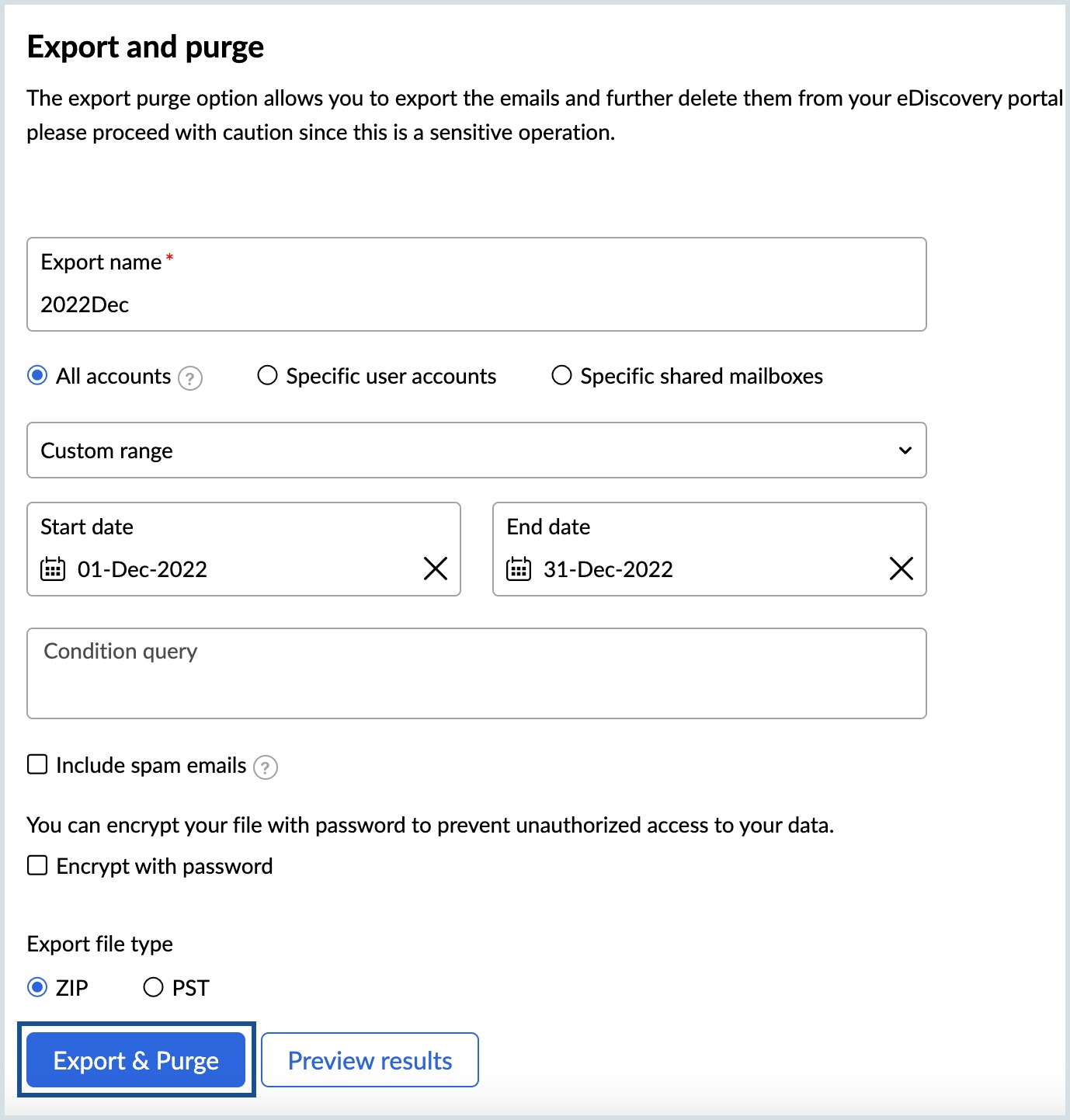The image size is (1070, 1120).
Task: View the Include spam emails help tooltip
Action: (265, 768)
